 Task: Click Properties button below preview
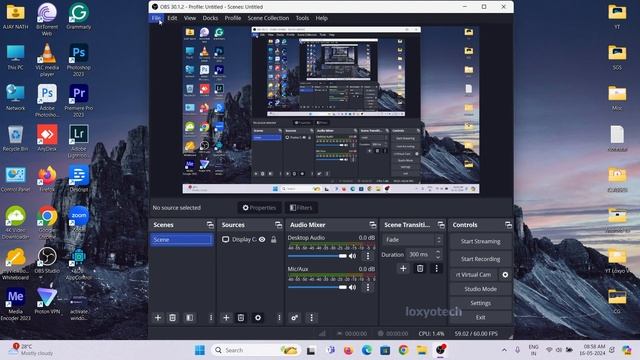(259, 208)
